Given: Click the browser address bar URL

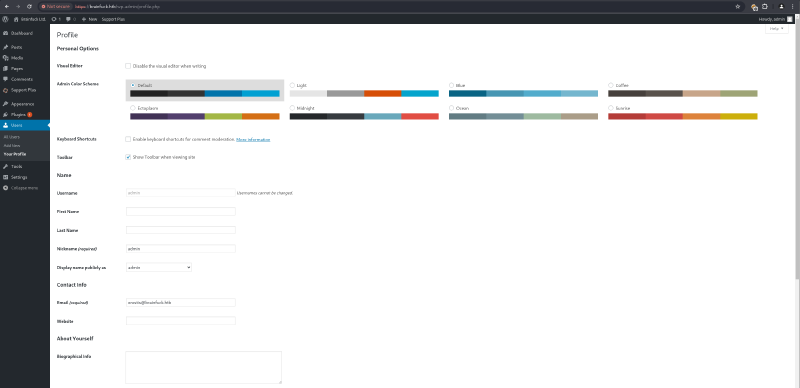Looking at the screenshot, I should point(117,7).
